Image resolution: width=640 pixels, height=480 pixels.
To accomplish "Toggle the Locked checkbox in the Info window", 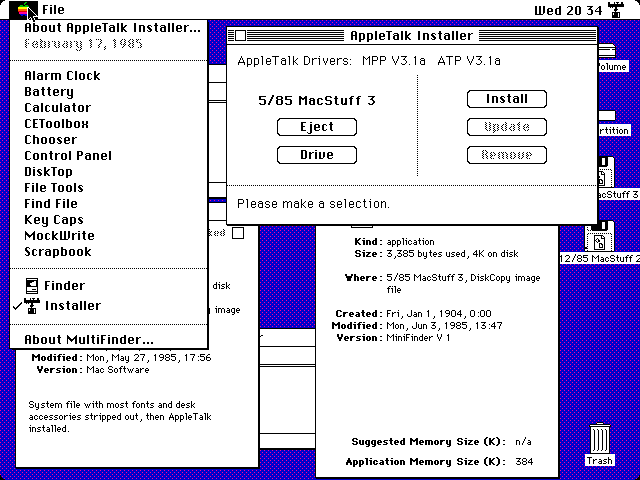I will tap(238, 233).
